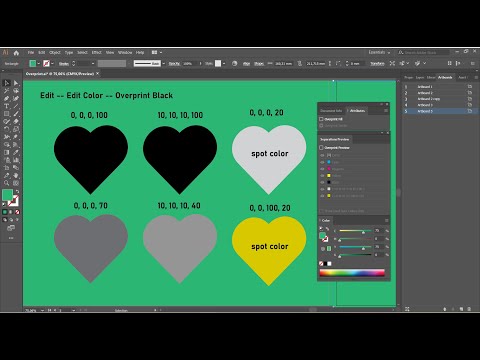Select the Zoom magnifier tool
The width and height of the screenshot is (480, 360).
(6, 183)
